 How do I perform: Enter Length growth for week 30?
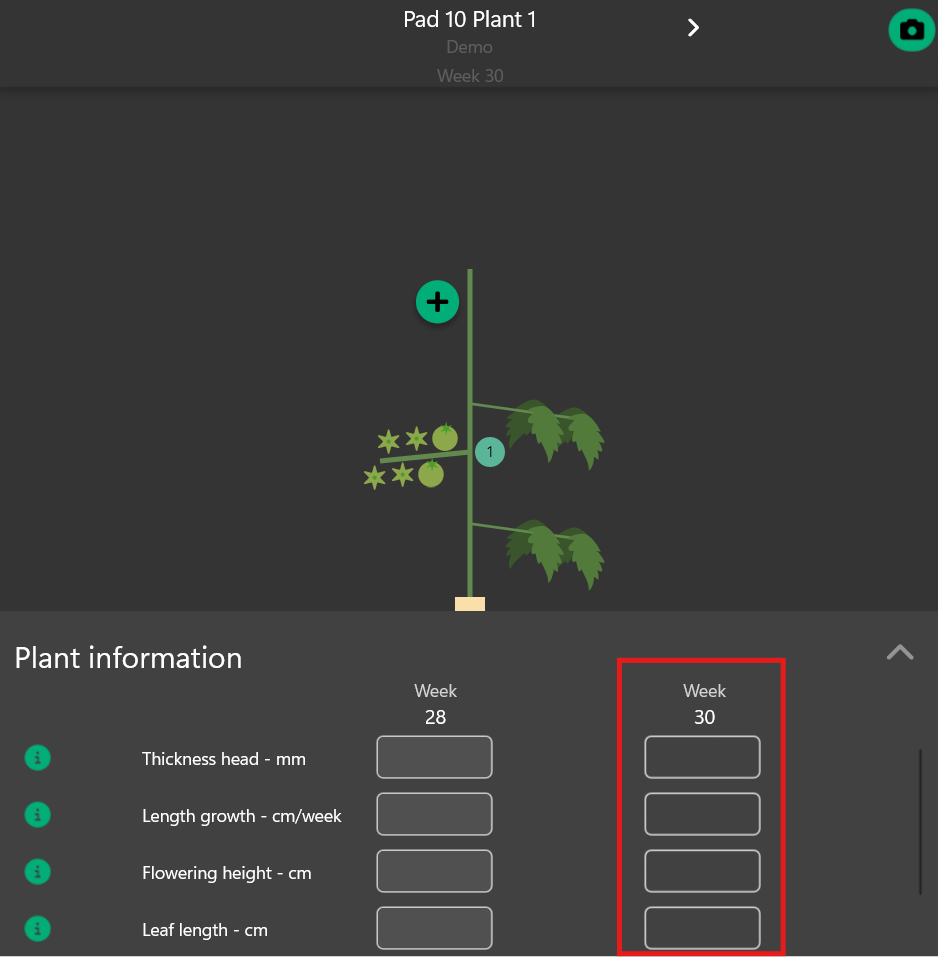tap(702, 814)
